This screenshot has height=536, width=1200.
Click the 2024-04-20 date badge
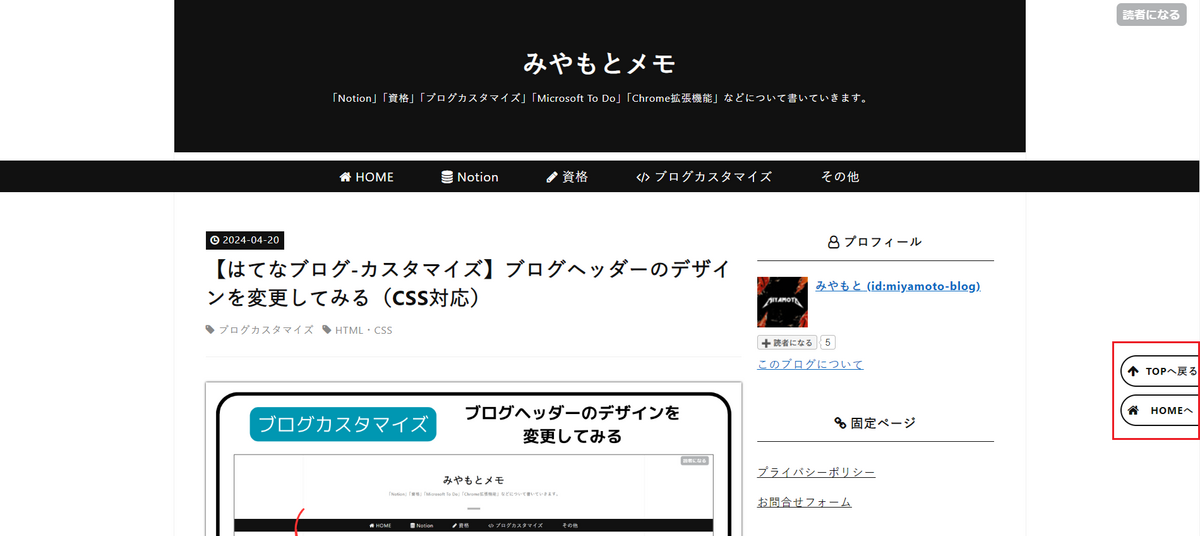pos(245,240)
